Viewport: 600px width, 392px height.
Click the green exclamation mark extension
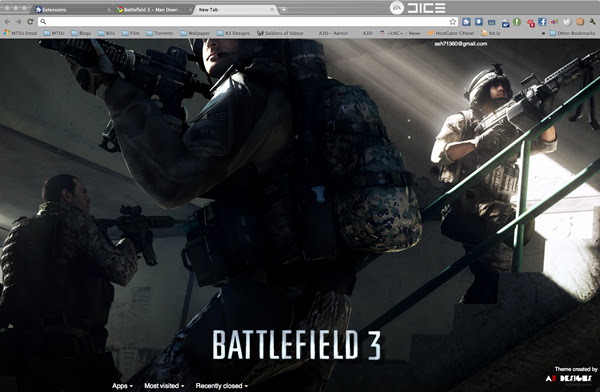517,22
